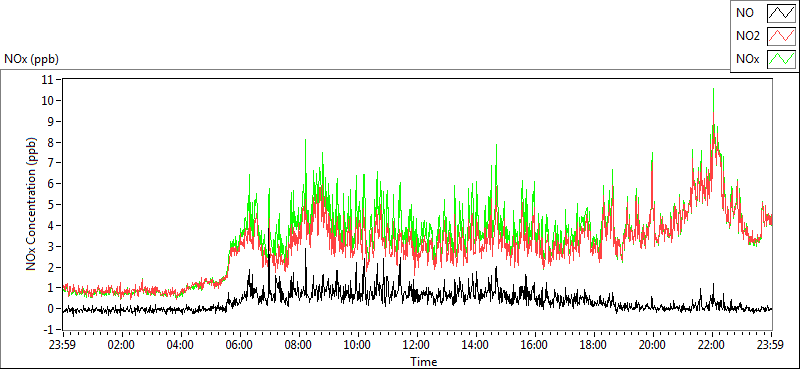
Task: Select the NOx legend label
Action: tap(747, 59)
